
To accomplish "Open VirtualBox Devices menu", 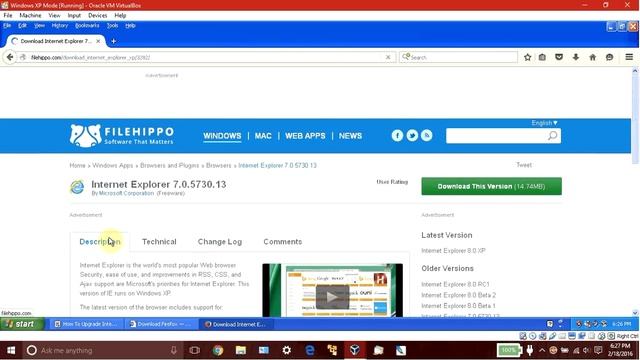I will [98, 16].
